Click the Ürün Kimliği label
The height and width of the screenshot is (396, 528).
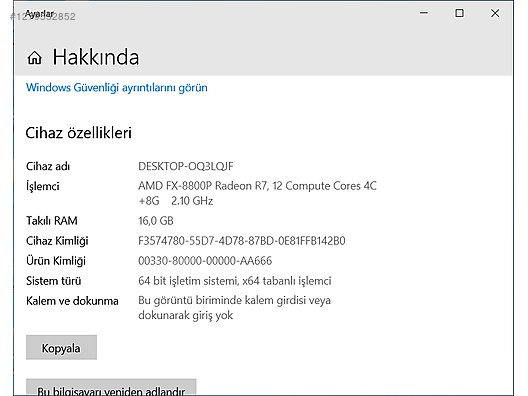(x=56, y=261)
